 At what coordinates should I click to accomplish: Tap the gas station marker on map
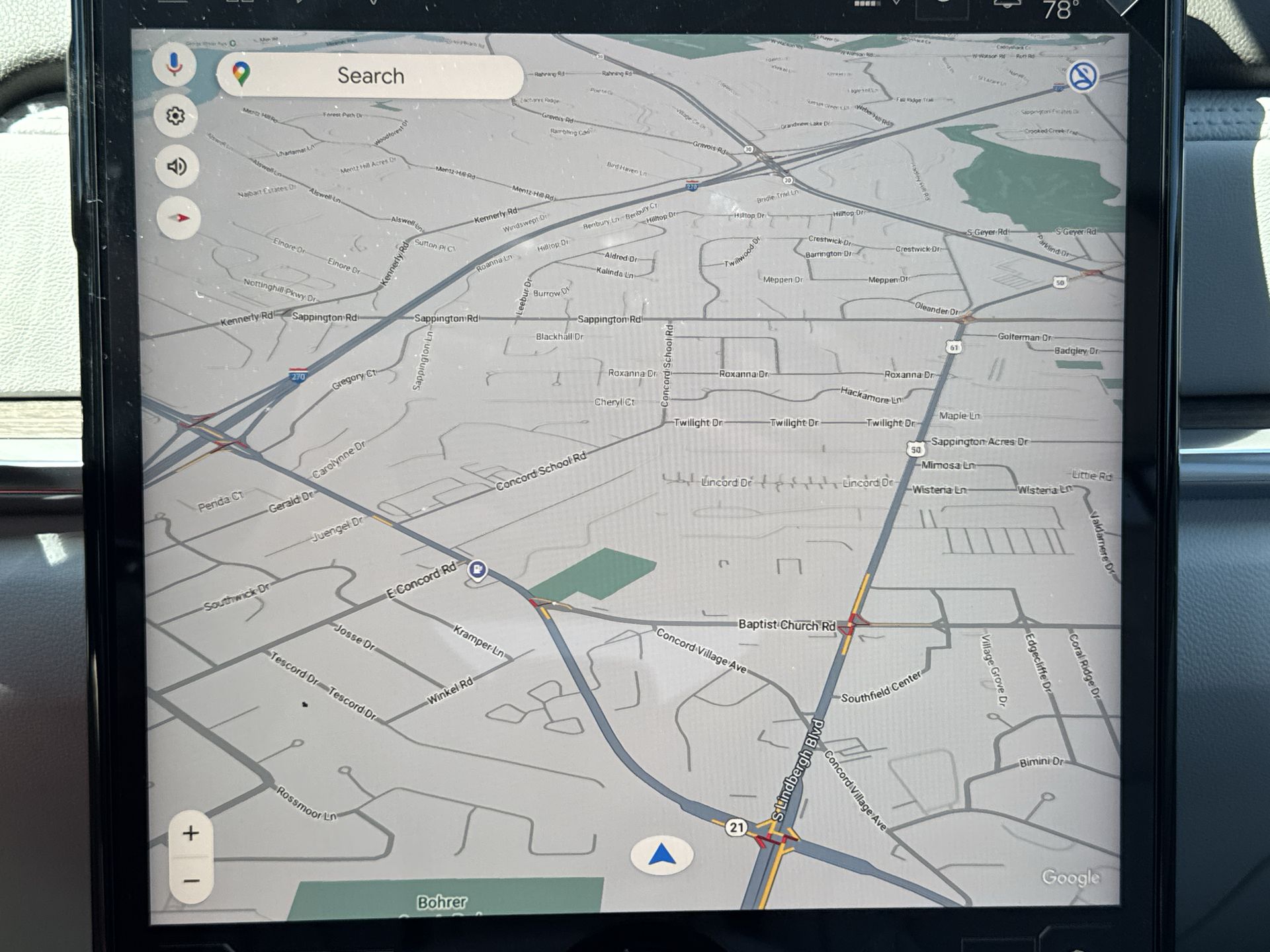point(477,569)
